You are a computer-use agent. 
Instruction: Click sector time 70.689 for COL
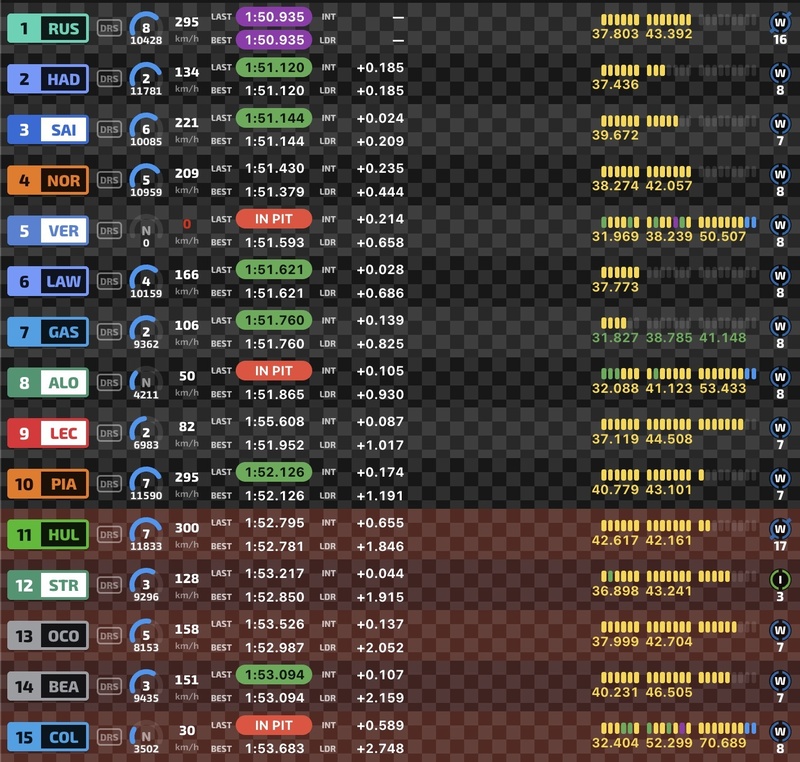[722, 743]
